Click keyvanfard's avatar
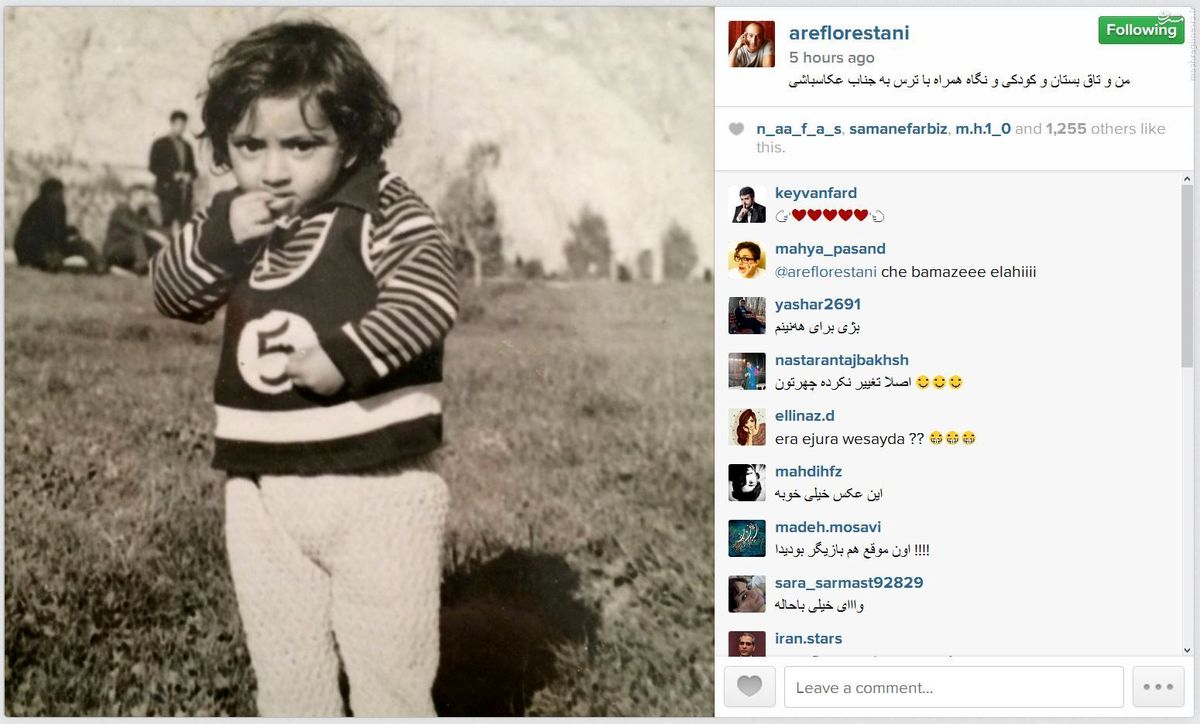Screen dimensions: 1200x724 747,204
